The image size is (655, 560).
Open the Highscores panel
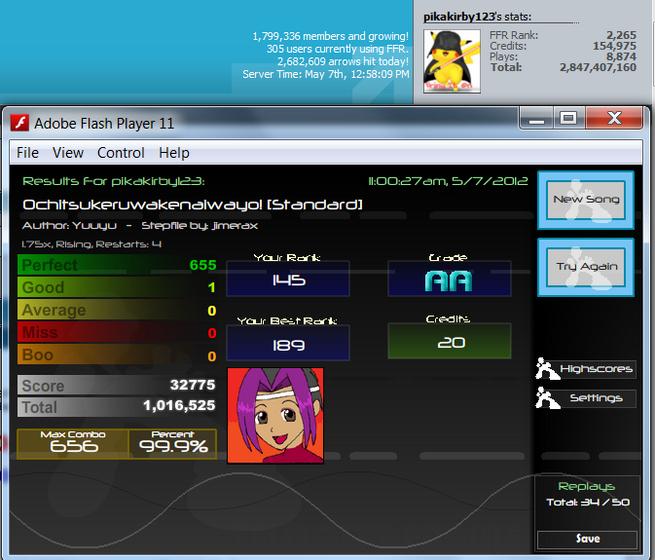coord(596,369)
